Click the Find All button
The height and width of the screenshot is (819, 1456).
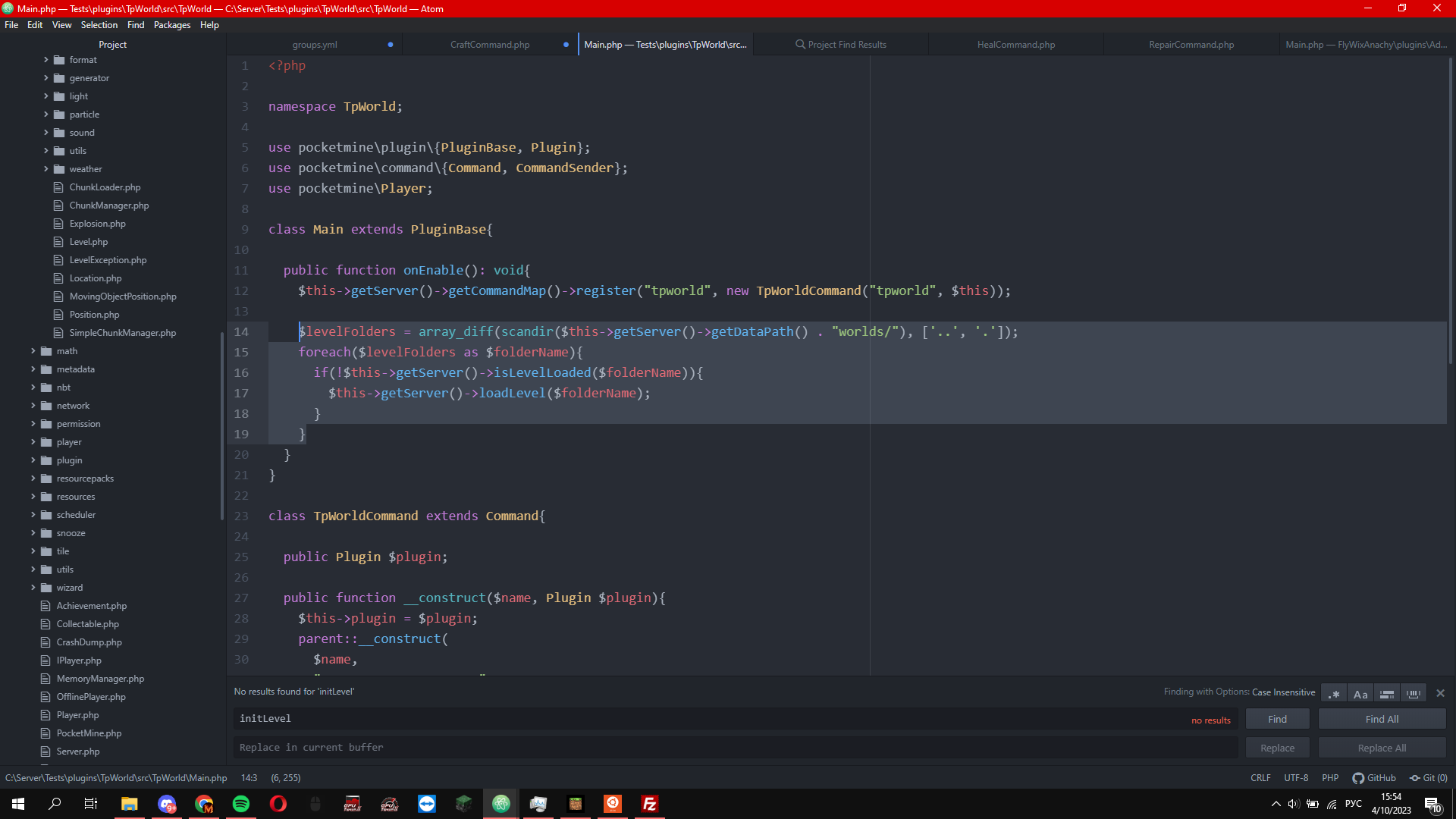click(x=1382, y=719)
